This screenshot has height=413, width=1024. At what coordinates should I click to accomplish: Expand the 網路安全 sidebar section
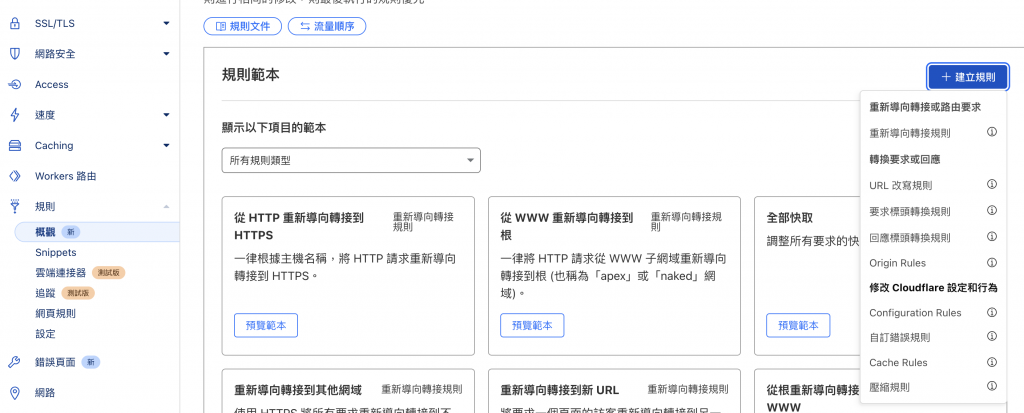click(167, 54)
